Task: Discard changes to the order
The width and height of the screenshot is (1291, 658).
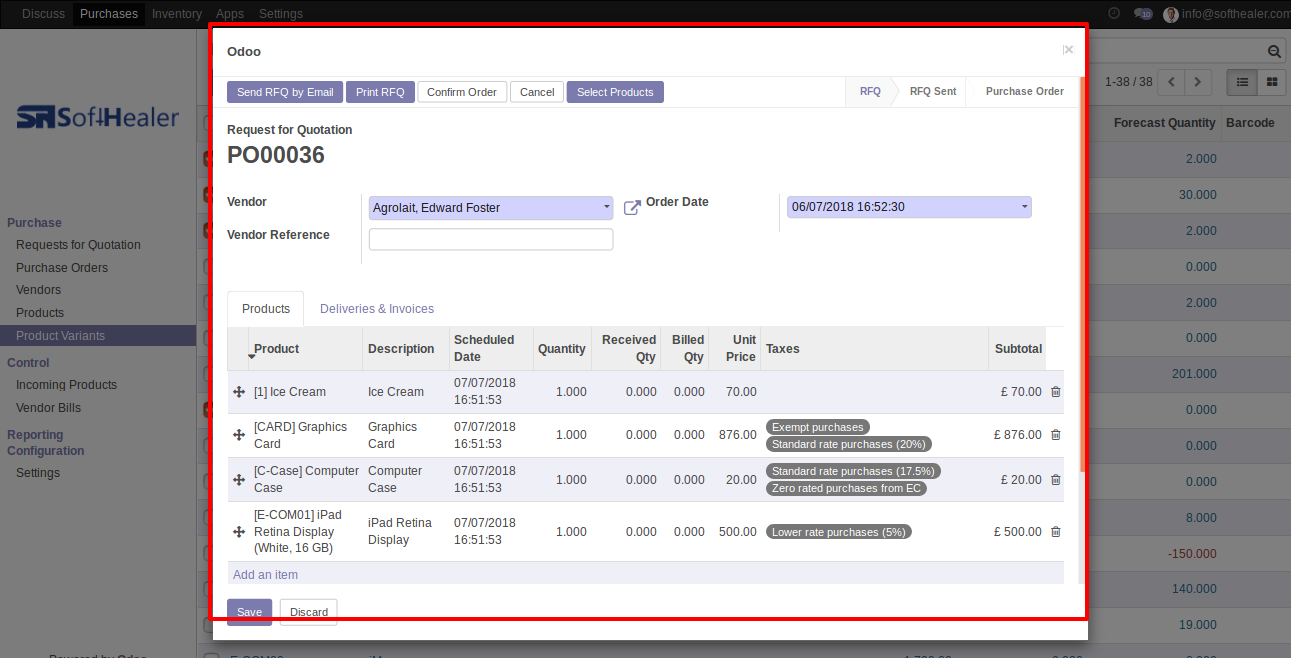Action: 309,612
